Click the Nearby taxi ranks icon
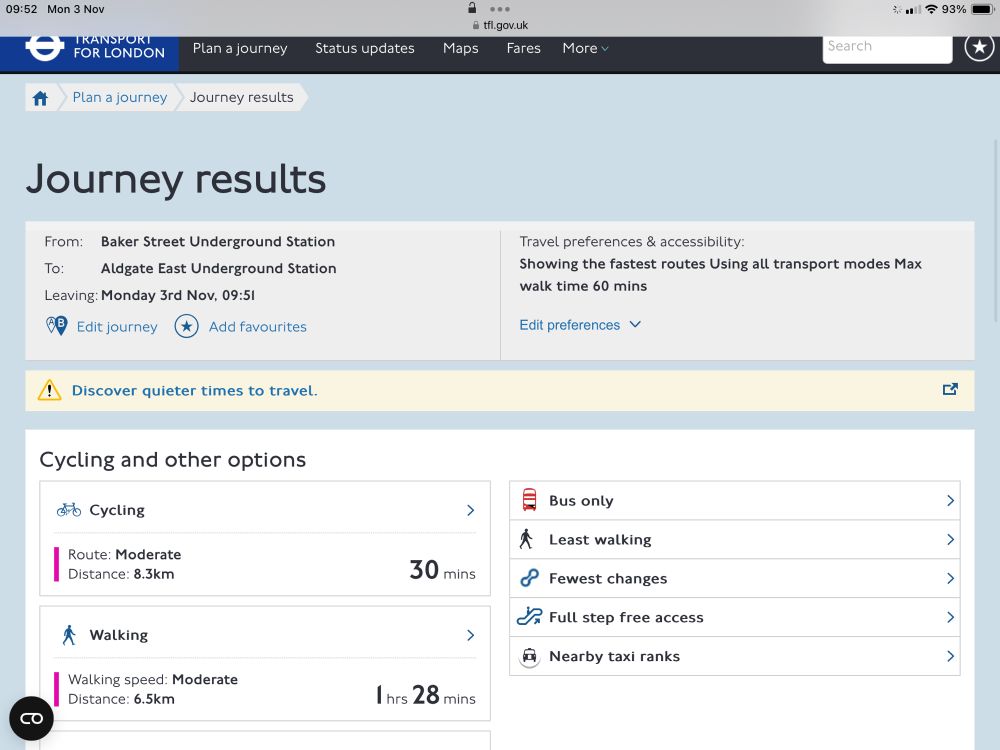Viewport: 1000px width, 750px height. point(529,656)
